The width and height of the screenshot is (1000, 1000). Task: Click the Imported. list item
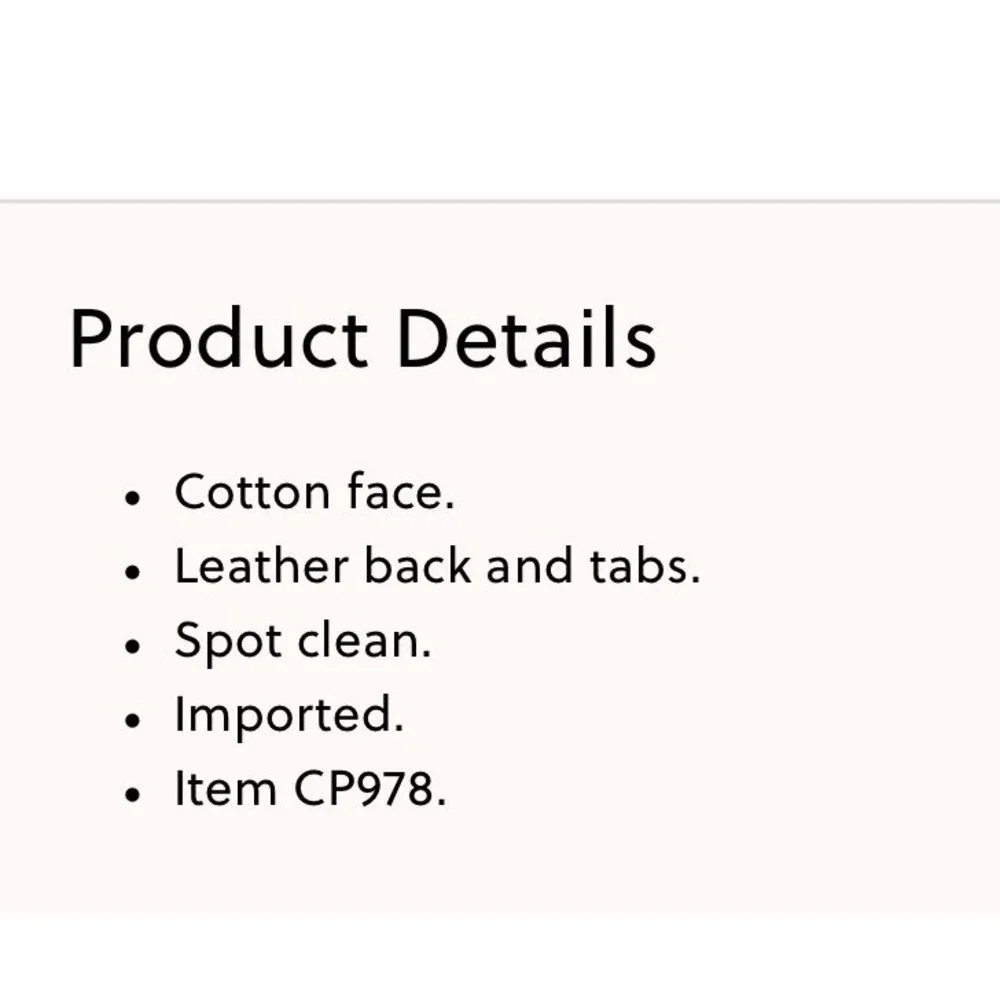[290, 716]
